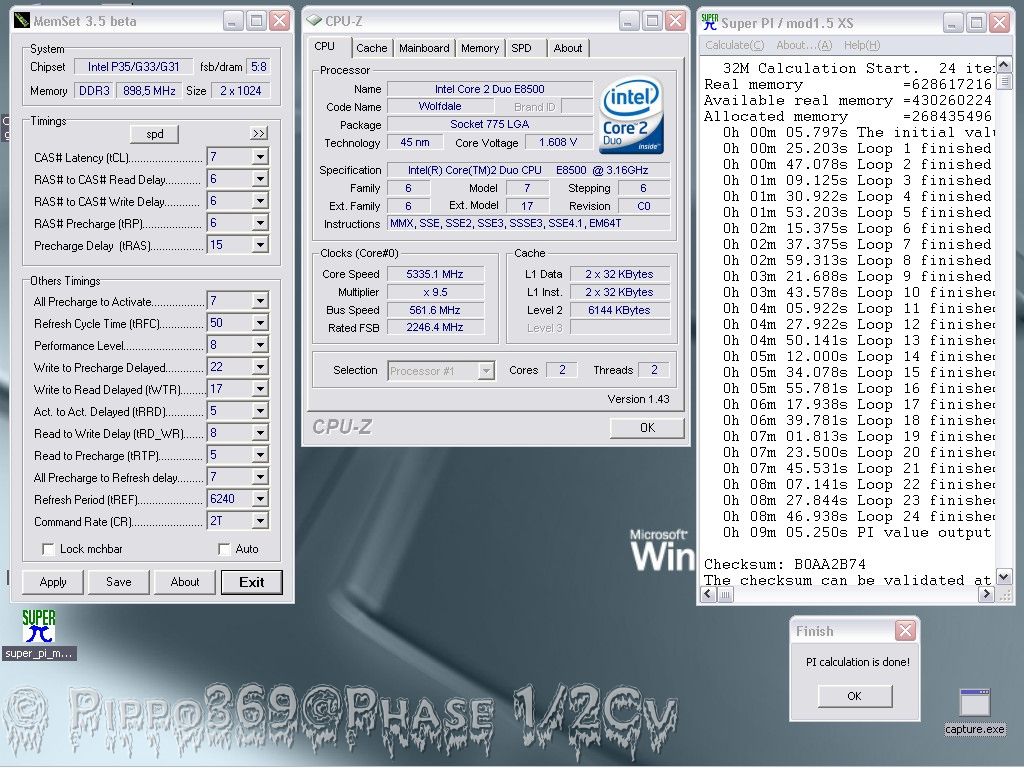The height and width of the screenshot is (768, 1024).
Task: Click the Level 2 6144 KBytes value
Action: click(619, 310)
